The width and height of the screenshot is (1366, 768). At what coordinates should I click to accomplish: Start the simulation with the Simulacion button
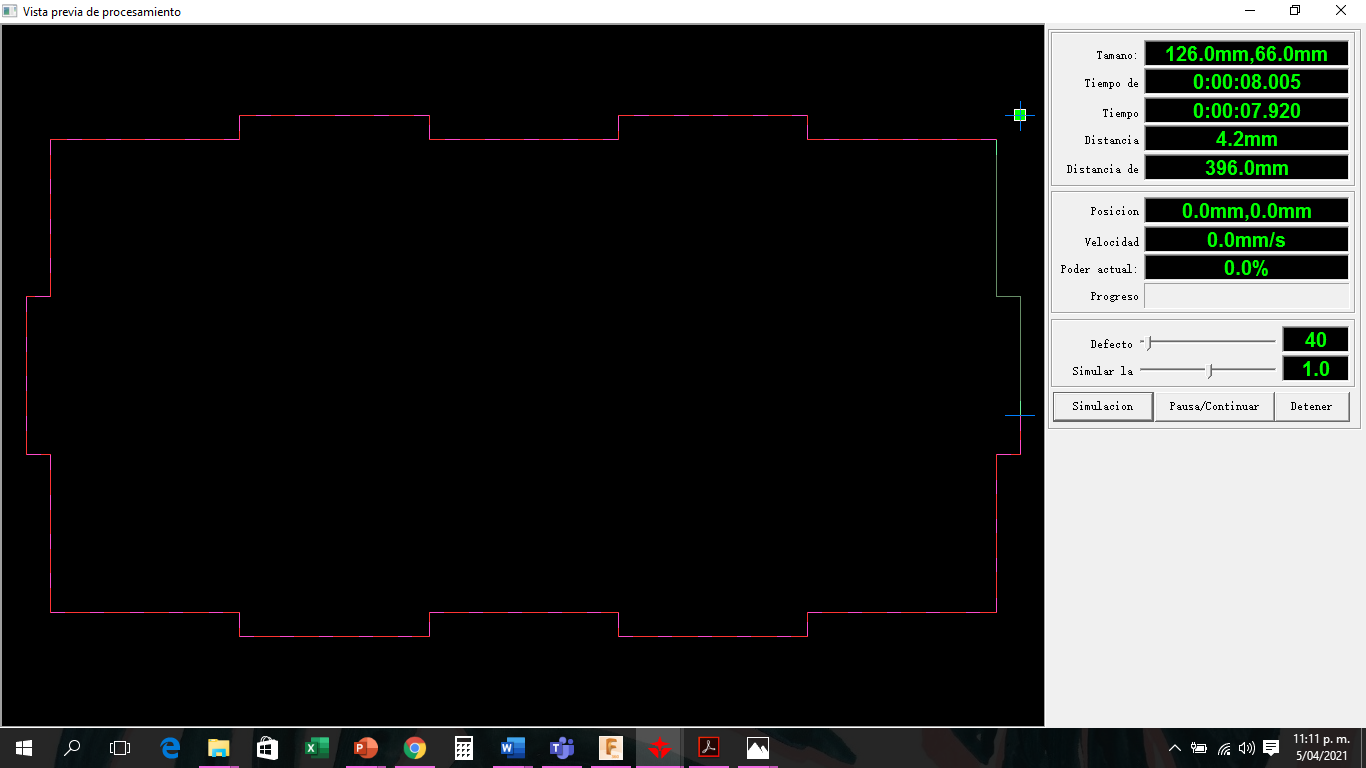(1102, 406)
